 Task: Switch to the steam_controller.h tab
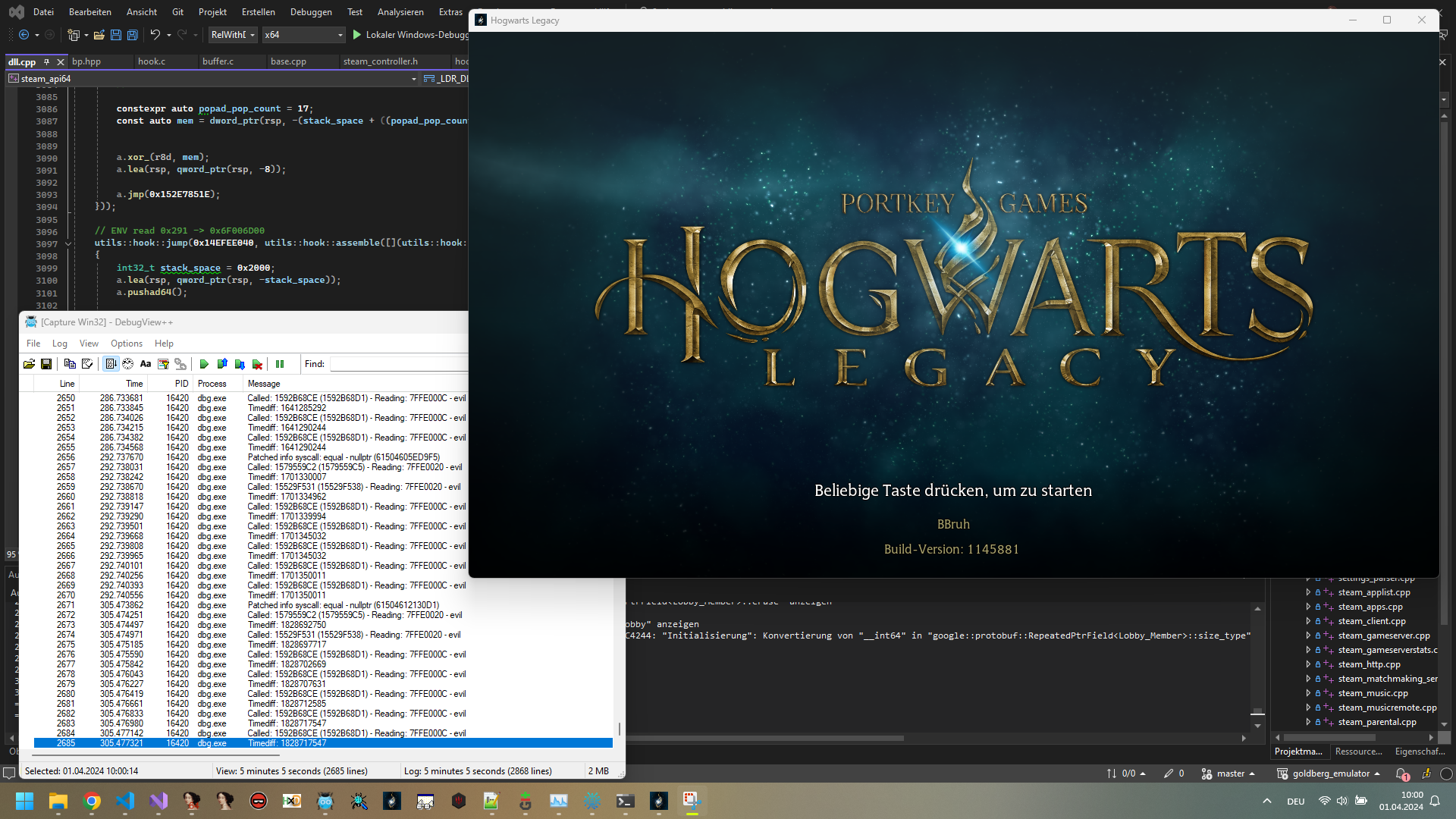pos(381,61)
